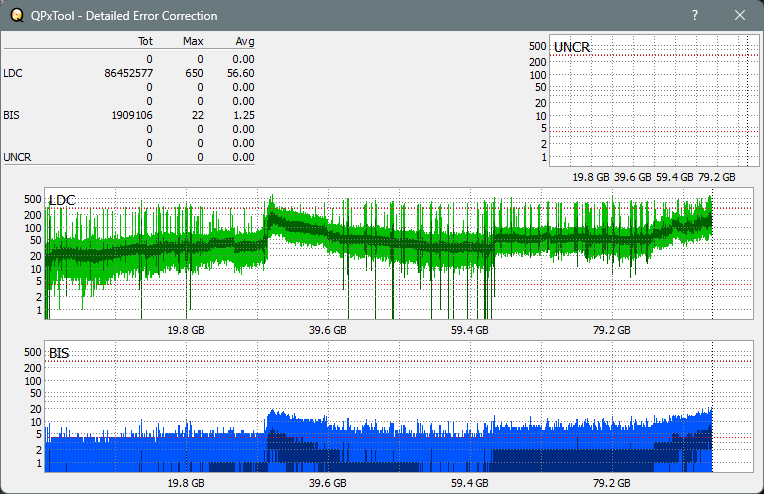Image resolution: width=764 pixels, height=494 pixels.
Task: Select the BIS max value 22
Action: coord(198,115)
